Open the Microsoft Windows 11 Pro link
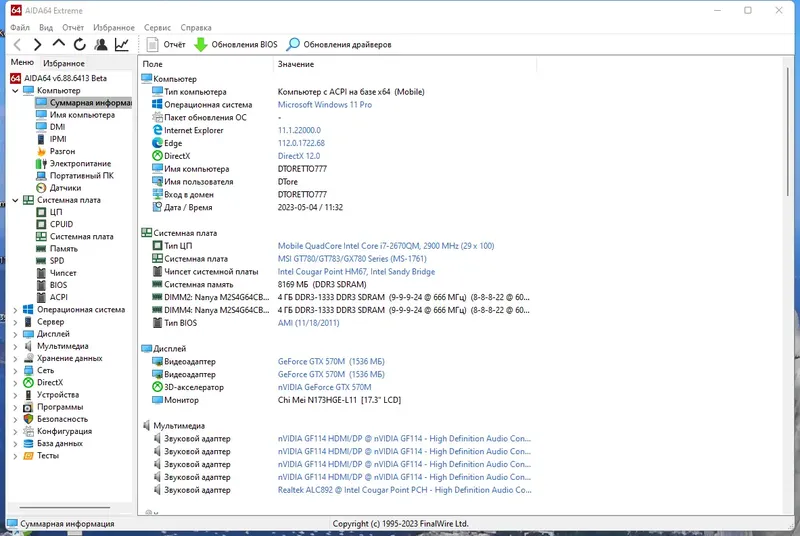This screenshot has width=800, height=536. coord(324,105)
